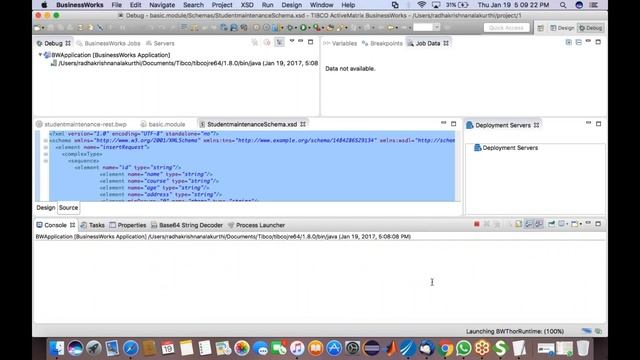The width and height of the screenshot is (640, 360).
Task: Click the progress indicator icon in status bar
Action: (598, 331)
